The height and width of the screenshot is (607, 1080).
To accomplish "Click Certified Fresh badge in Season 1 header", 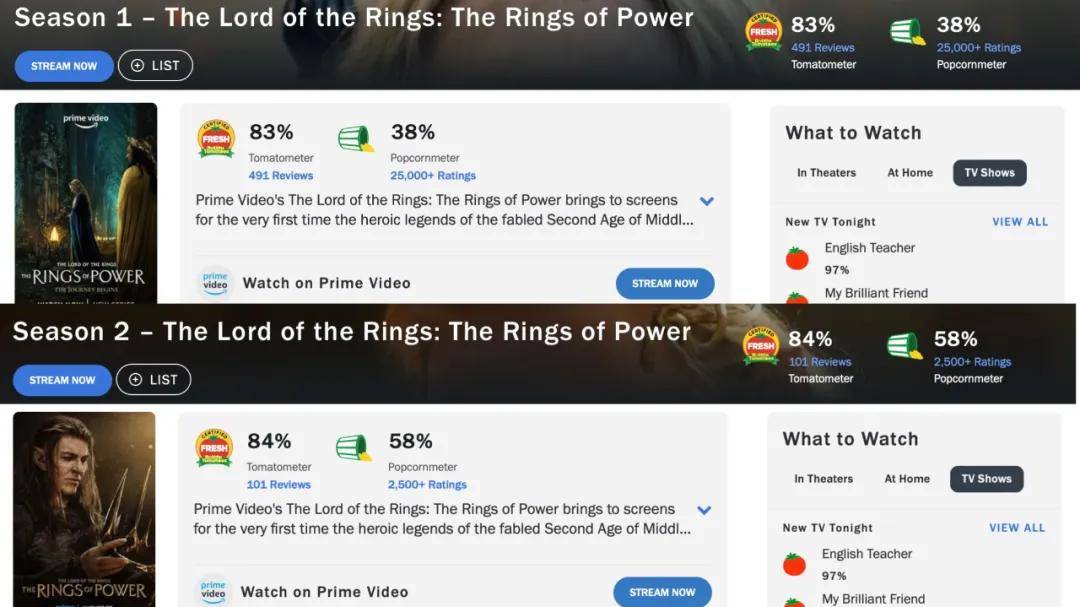I will (x=764, y=33).
